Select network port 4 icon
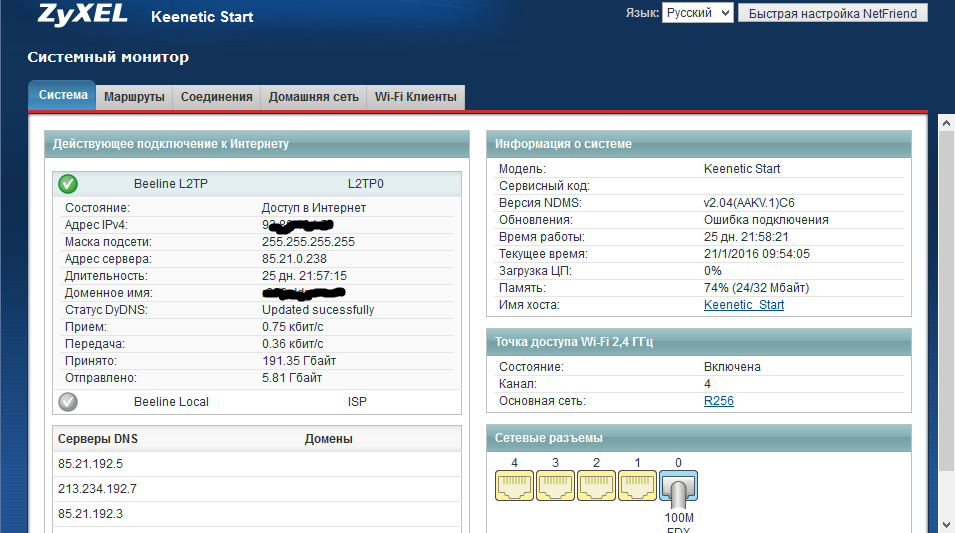 (x=514, y=485)
